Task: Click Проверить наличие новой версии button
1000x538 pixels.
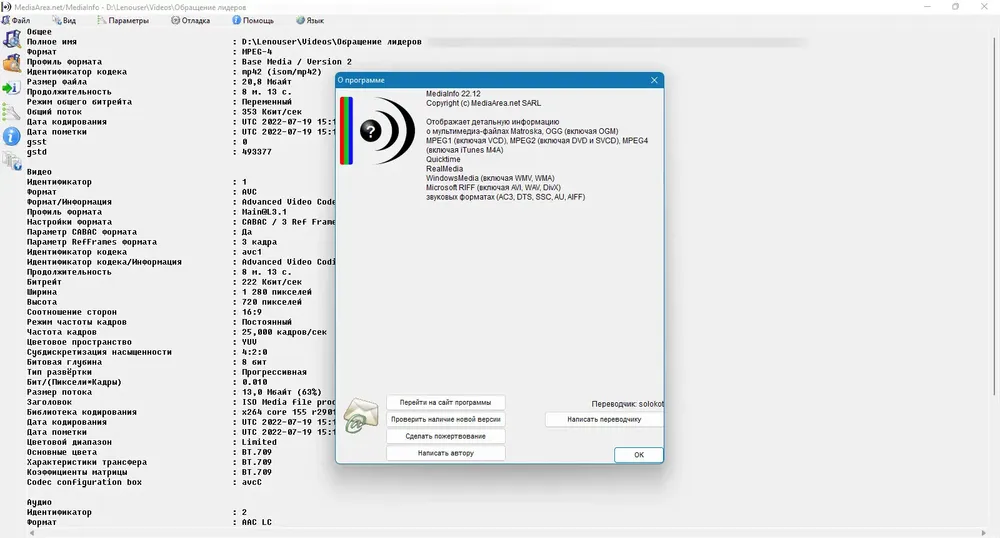Action: [446, 419]
